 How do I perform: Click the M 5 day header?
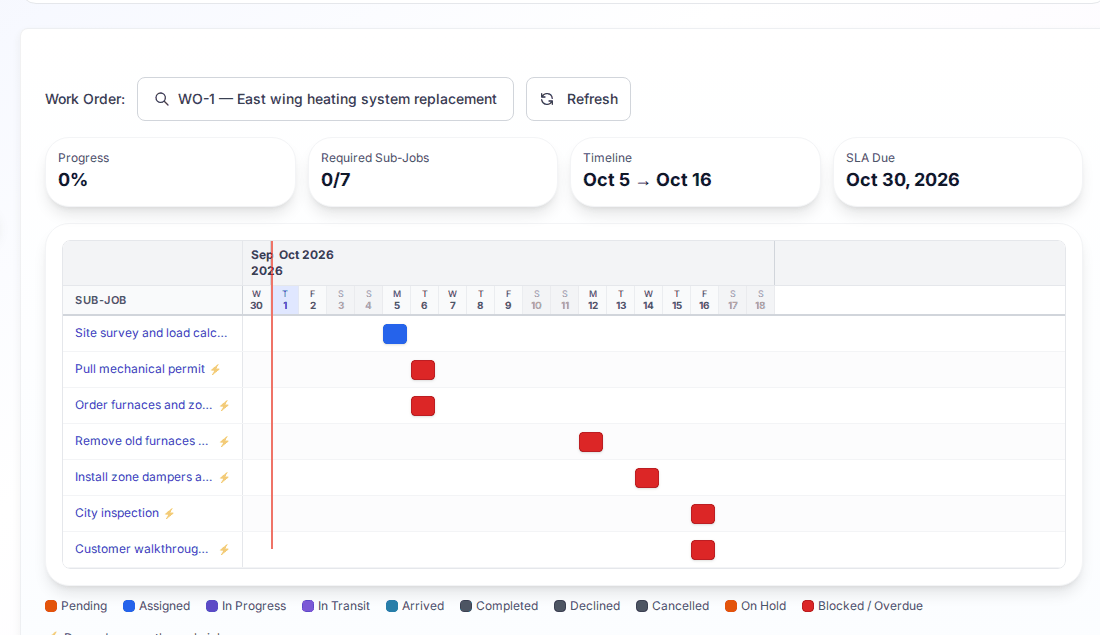click(x=396, y=300)
